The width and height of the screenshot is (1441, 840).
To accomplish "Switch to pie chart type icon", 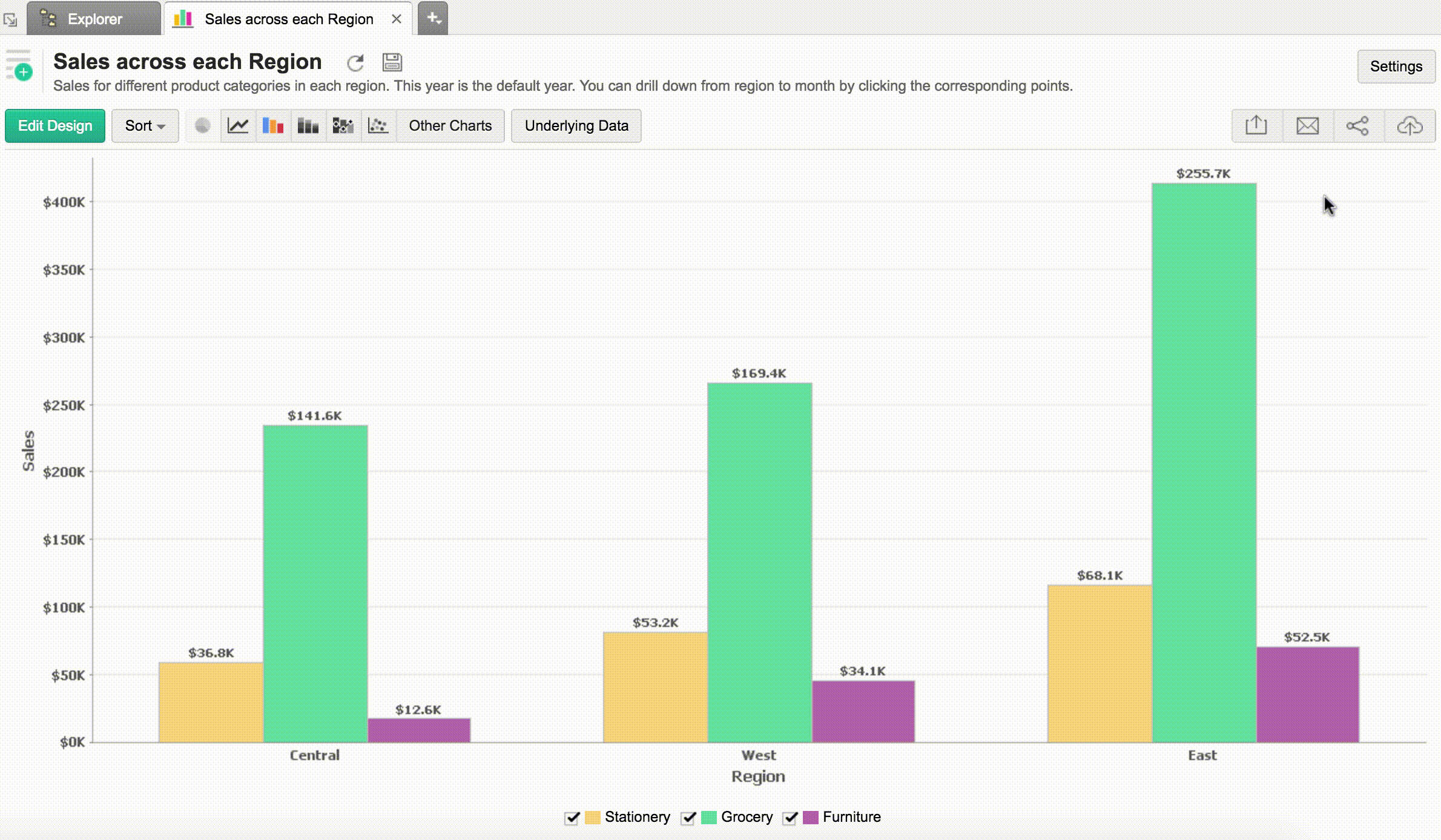I will pyautogui.click(x=203, y=126).
